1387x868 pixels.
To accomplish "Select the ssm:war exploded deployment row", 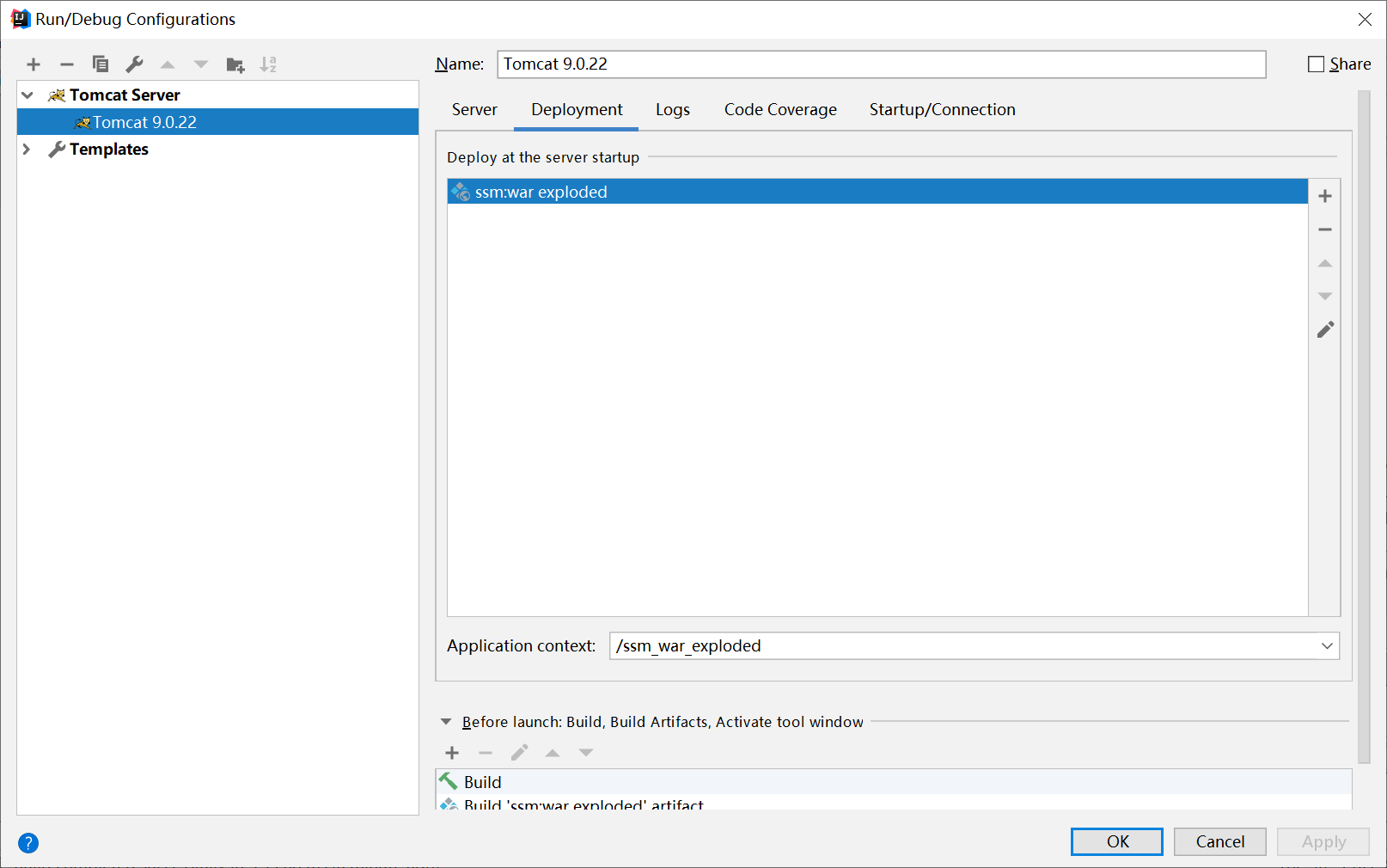I will tap(877, 192).
